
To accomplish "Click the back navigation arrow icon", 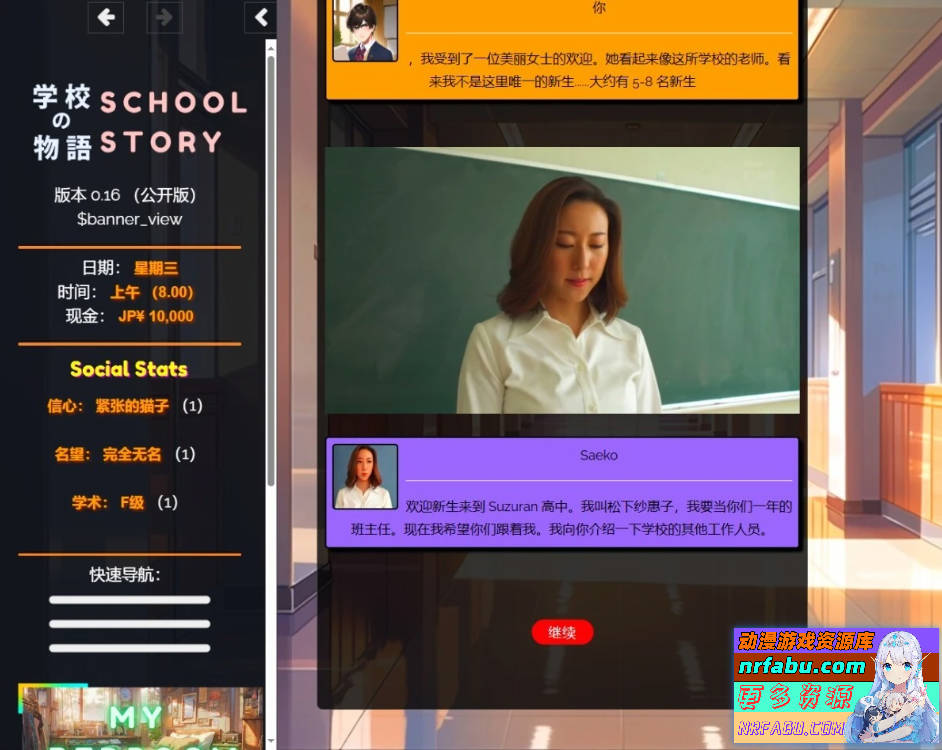I will click(x=106, y=17).
